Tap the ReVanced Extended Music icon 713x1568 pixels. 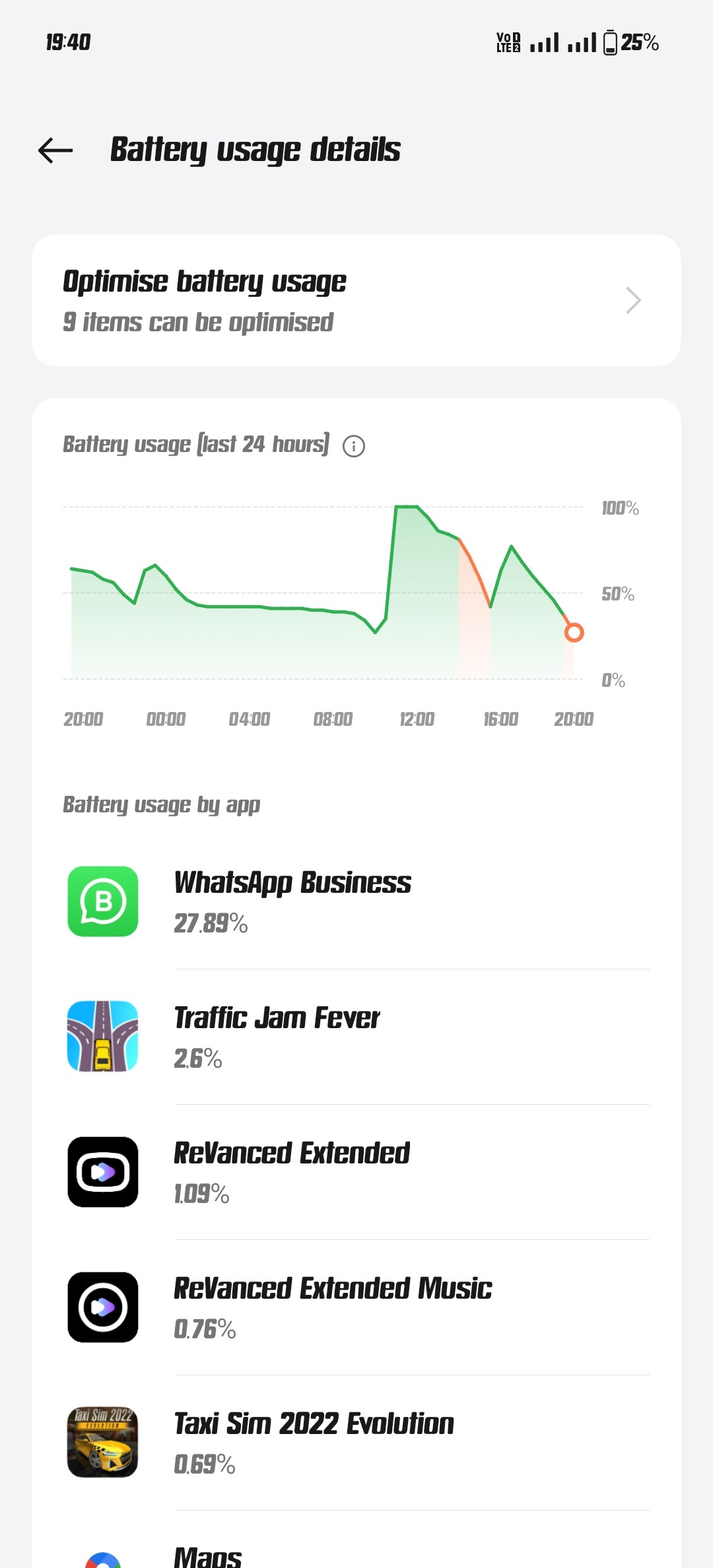(x=103, y=1307)
